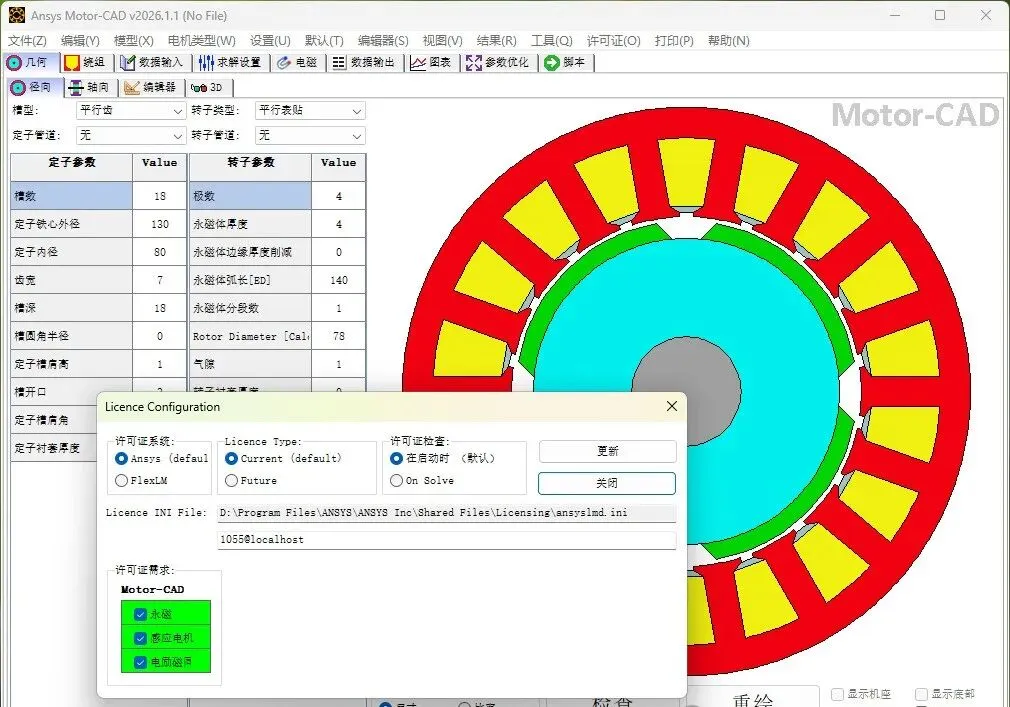1010x707 pixels.
Task: Set licence check to 在启动时 (默认)
Action: point(397,458)
